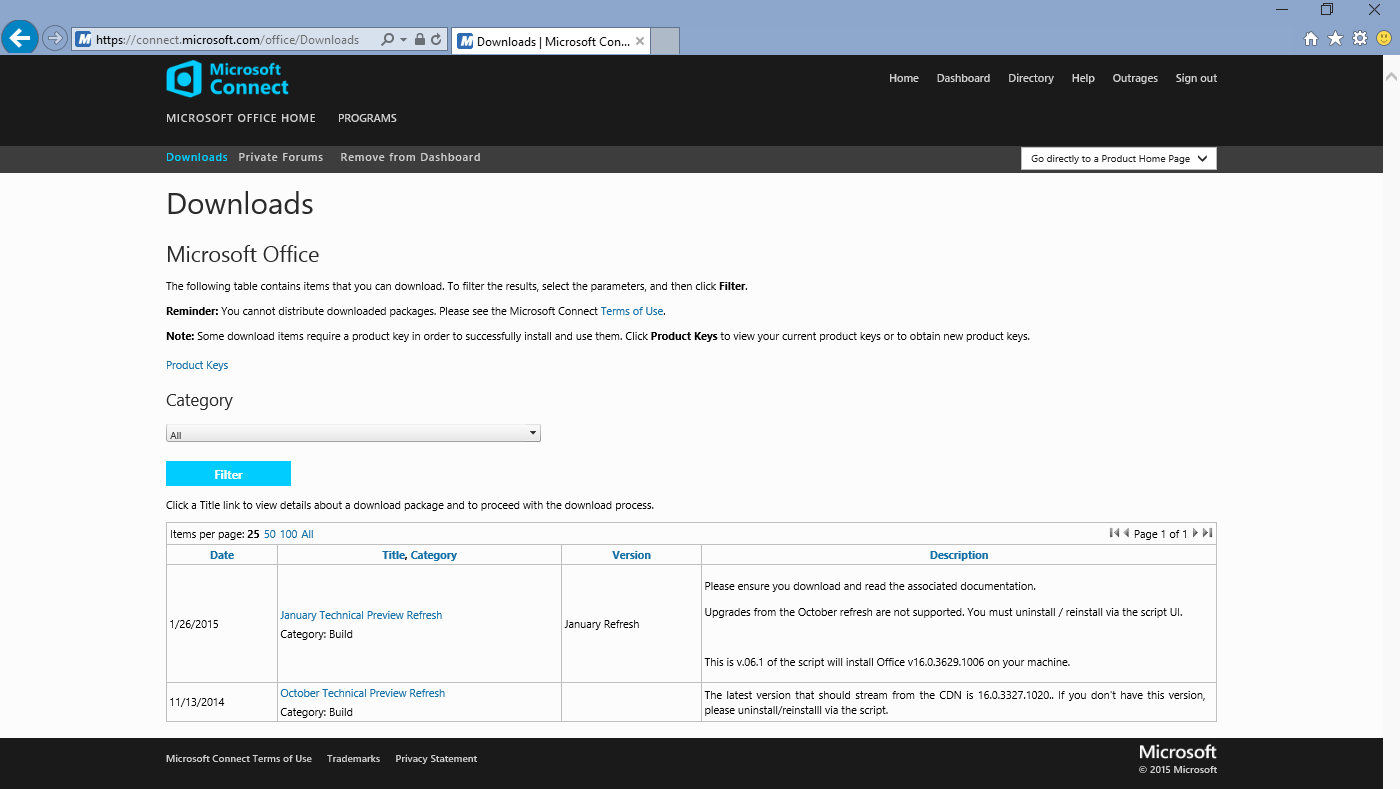Open PROGRAMS menu item
The image size is (1400, 789).
point(367,118)
